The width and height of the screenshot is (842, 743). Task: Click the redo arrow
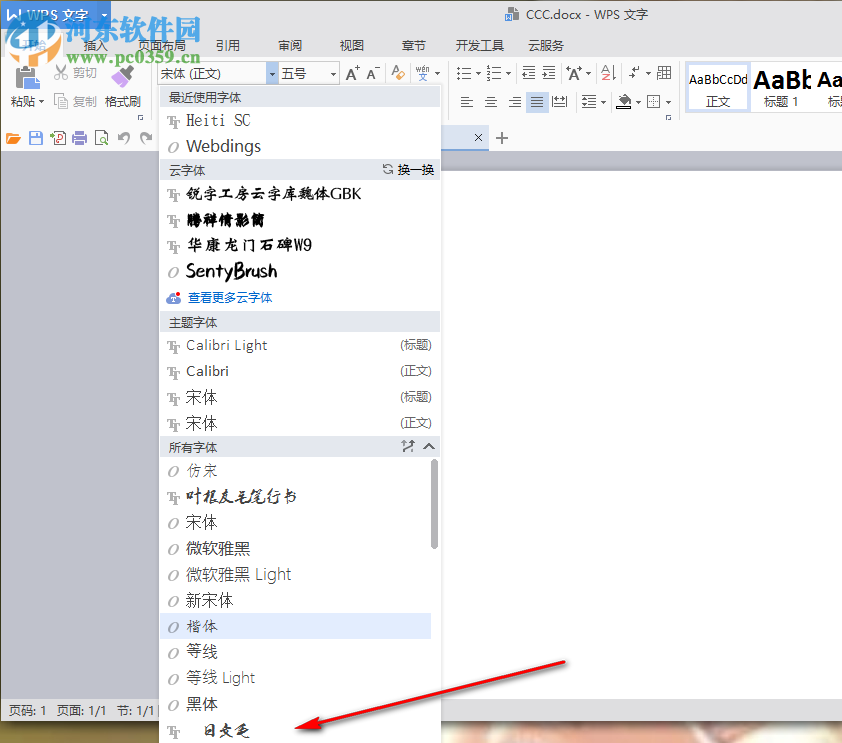pos(146,139)
